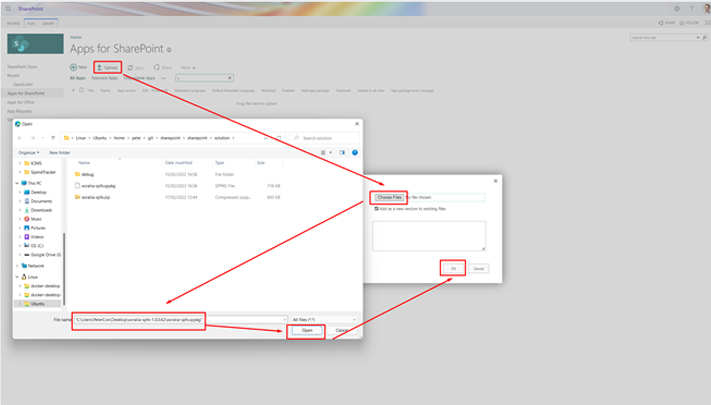Select the 'home' segment in the path bar
This screenshot has height=405, width=711.
click(x=119, y=138)
